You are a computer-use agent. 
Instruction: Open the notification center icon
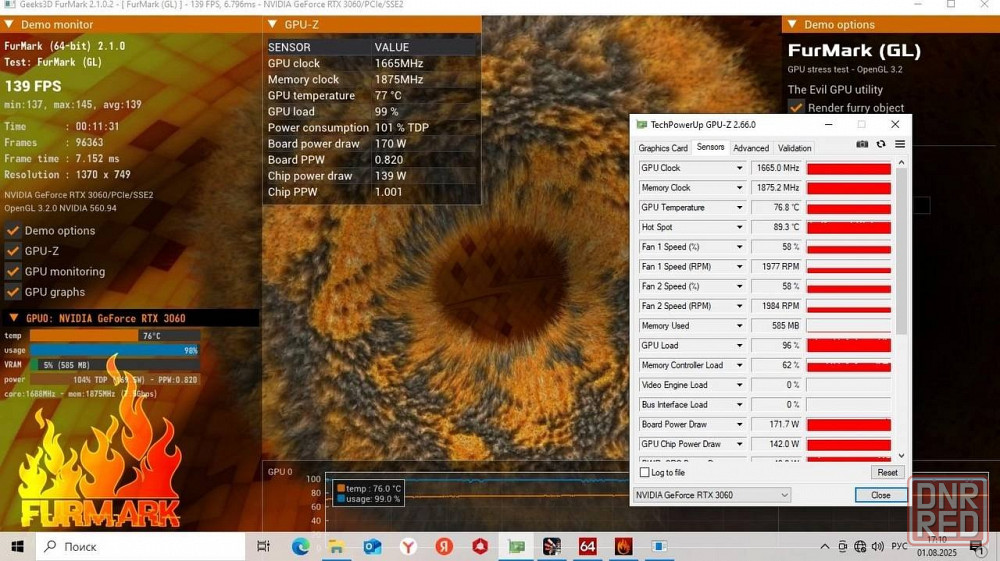click(976, 547)
